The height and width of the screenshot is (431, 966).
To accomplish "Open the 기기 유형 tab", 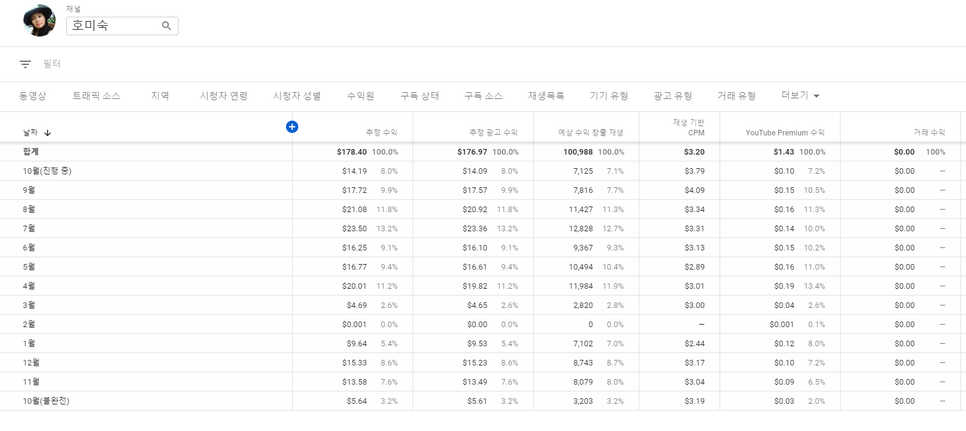I will click(x=608, y=96).
